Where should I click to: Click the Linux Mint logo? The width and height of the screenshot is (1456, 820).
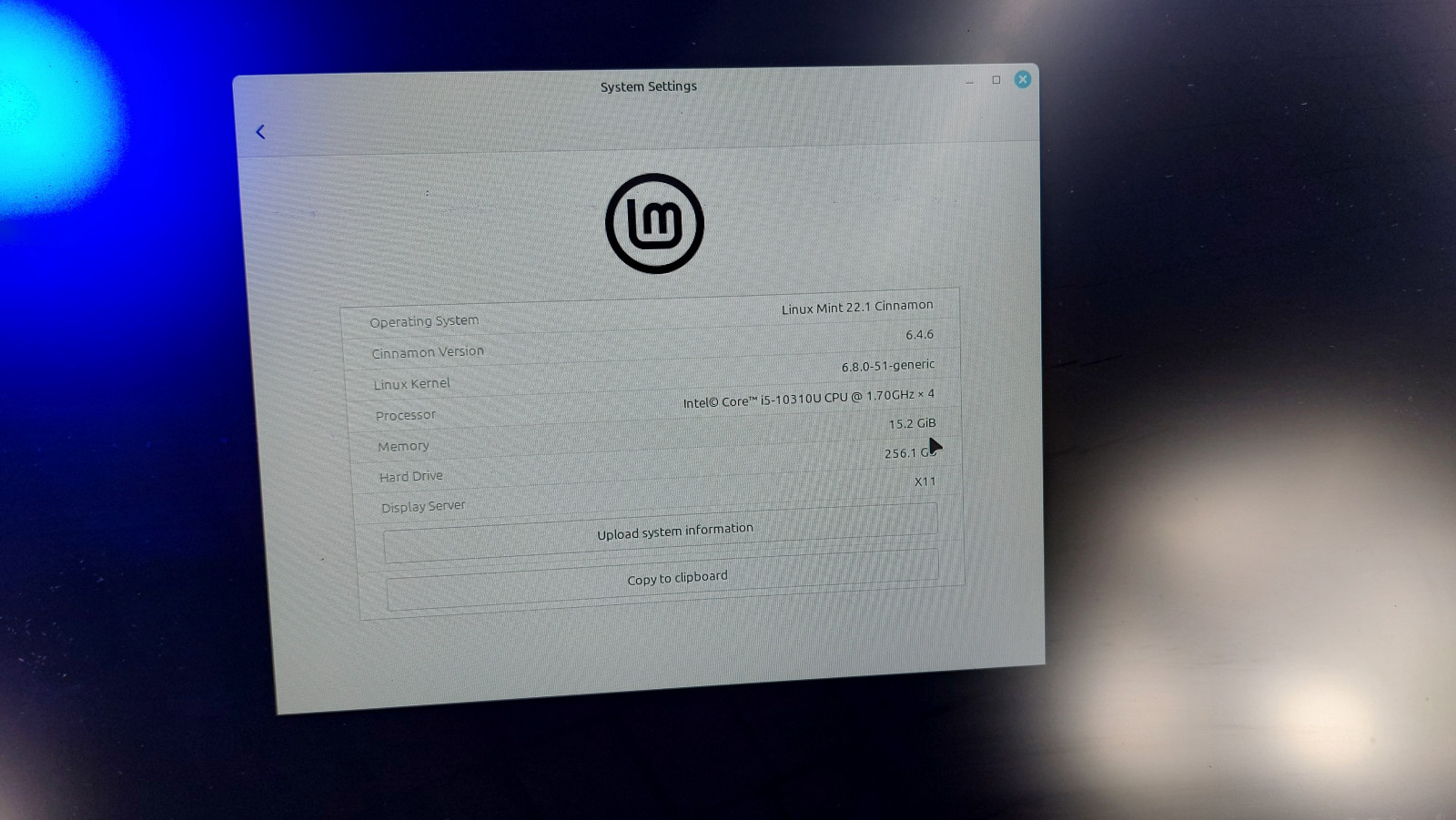[654, 224]
